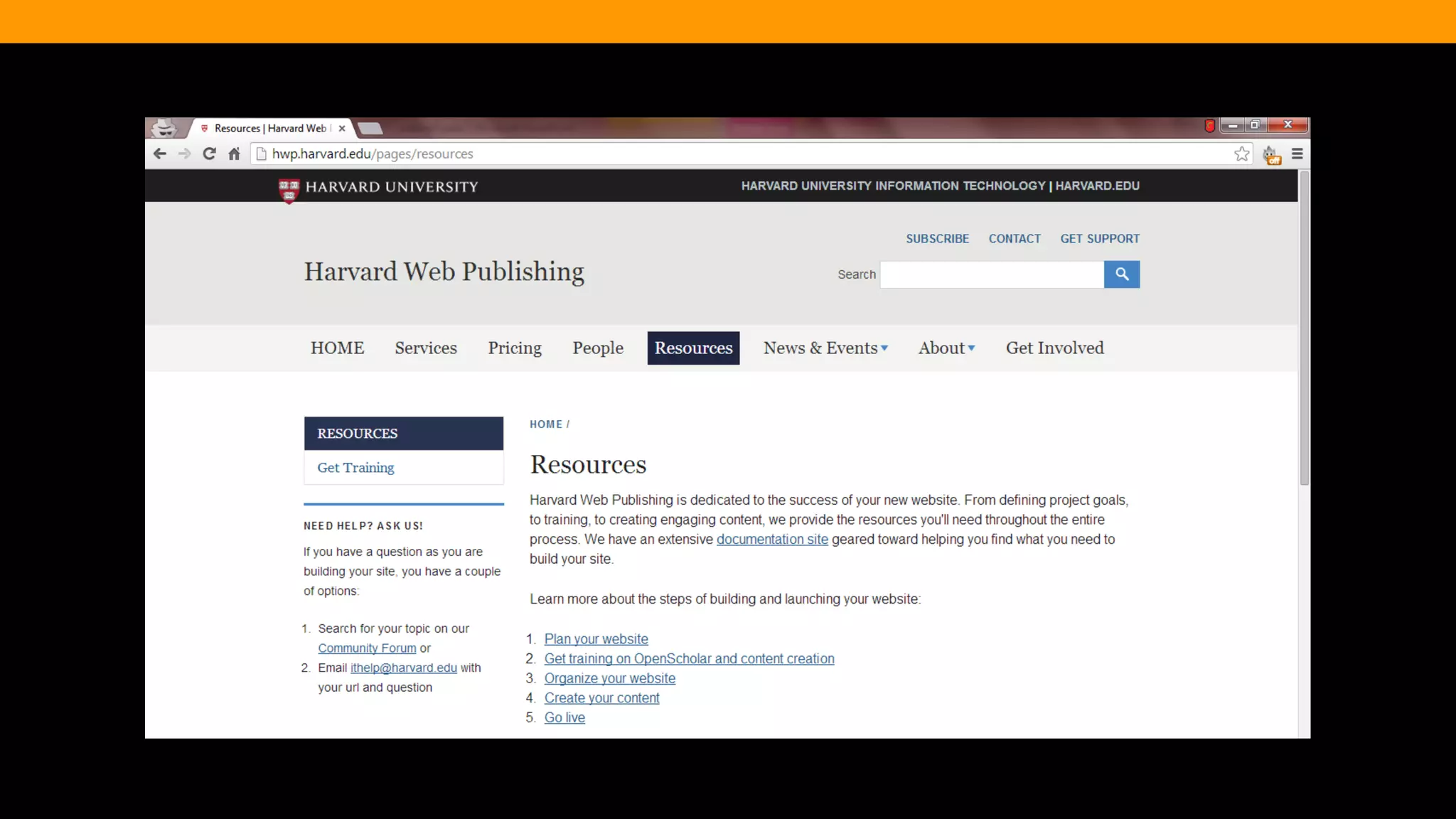Viewport: 1456px width, 819px height.
Task: Click the HARVARD UNIVERSITY wordmark
Action: click(392, 187)
